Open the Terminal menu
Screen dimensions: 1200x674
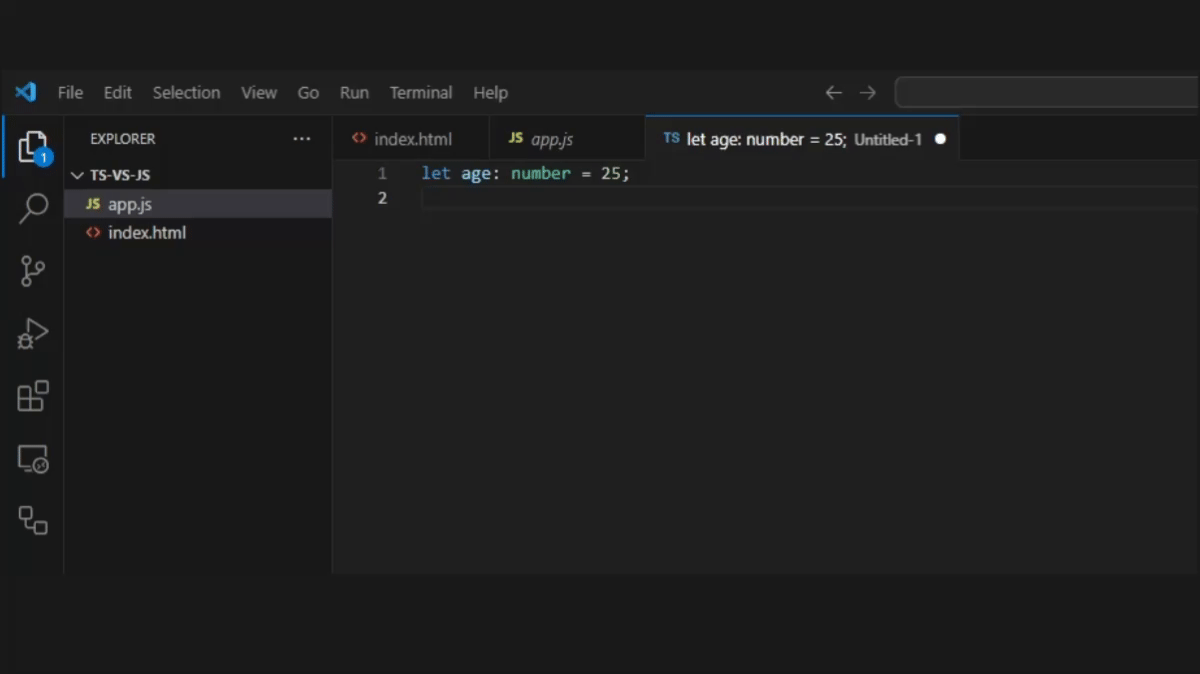[421, 92]
